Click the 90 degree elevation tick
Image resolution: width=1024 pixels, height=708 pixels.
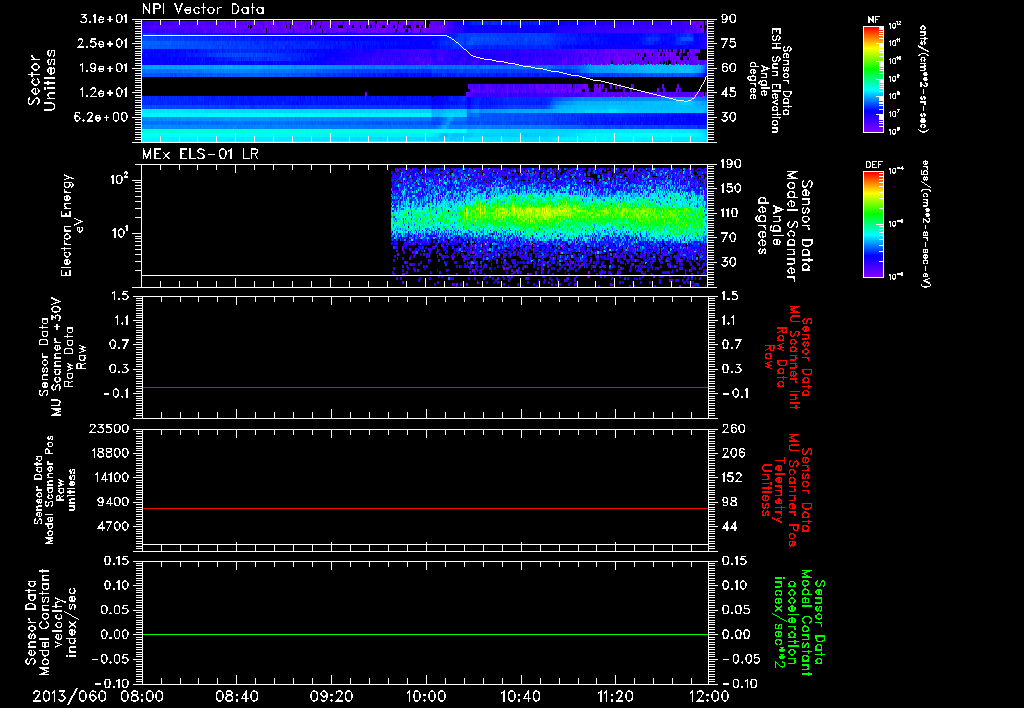coord(728,19)
